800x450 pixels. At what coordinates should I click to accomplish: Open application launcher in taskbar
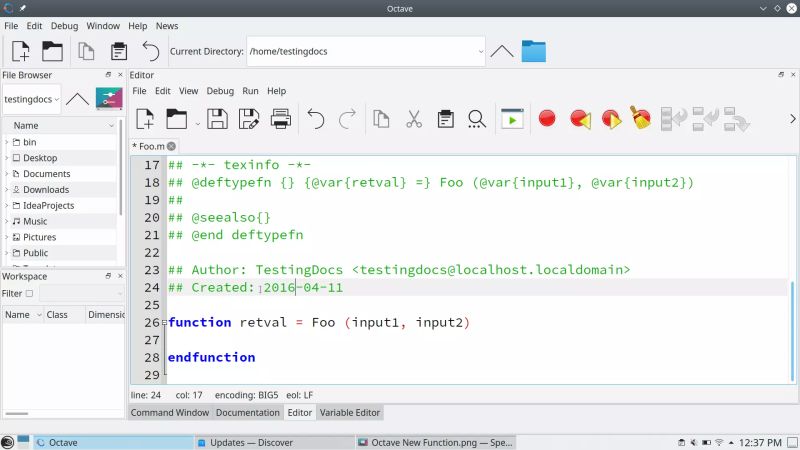[7, 442]
